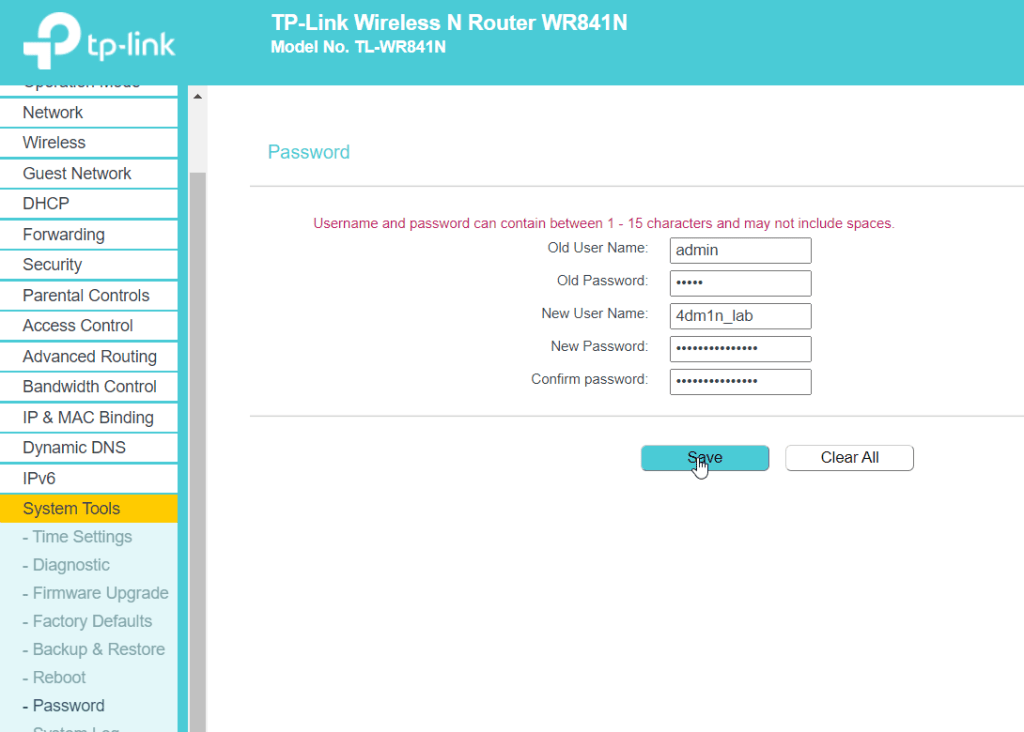Open the Network menu section
The height and width of the screenshot is (732, 1024).
pos(53,113)
